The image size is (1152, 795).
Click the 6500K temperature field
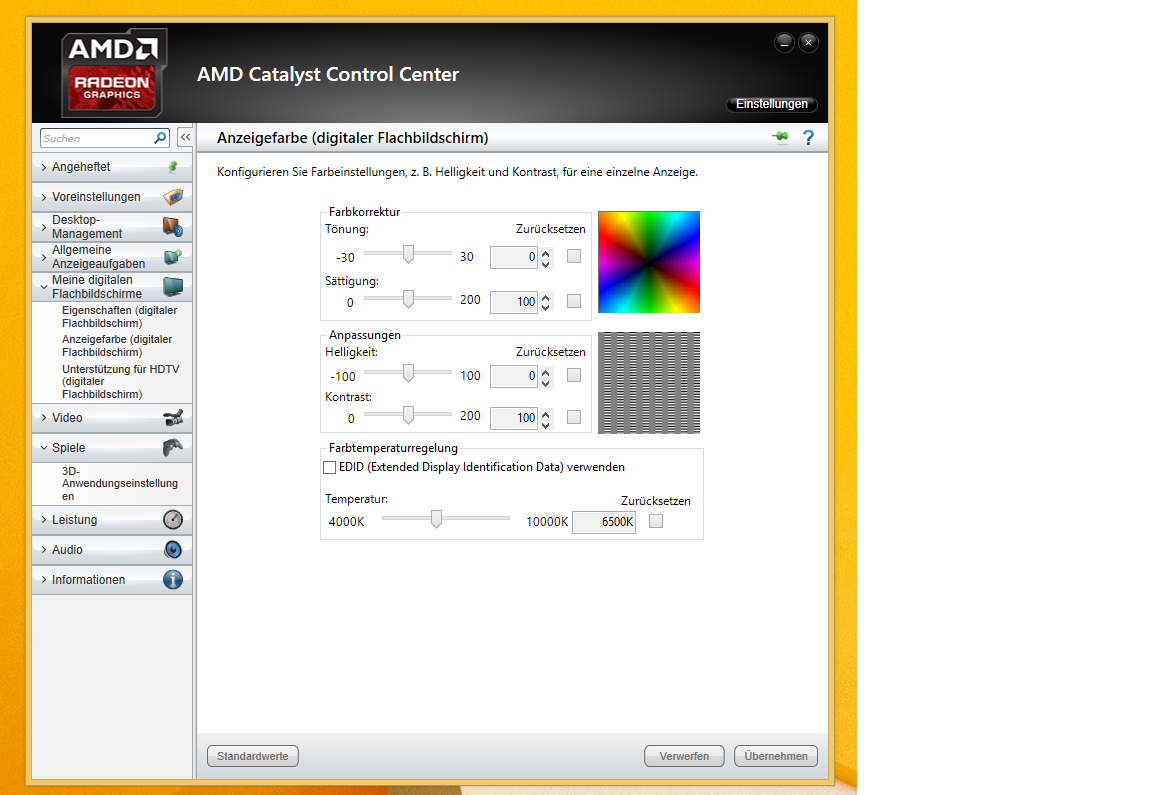(x=604, y=522)
